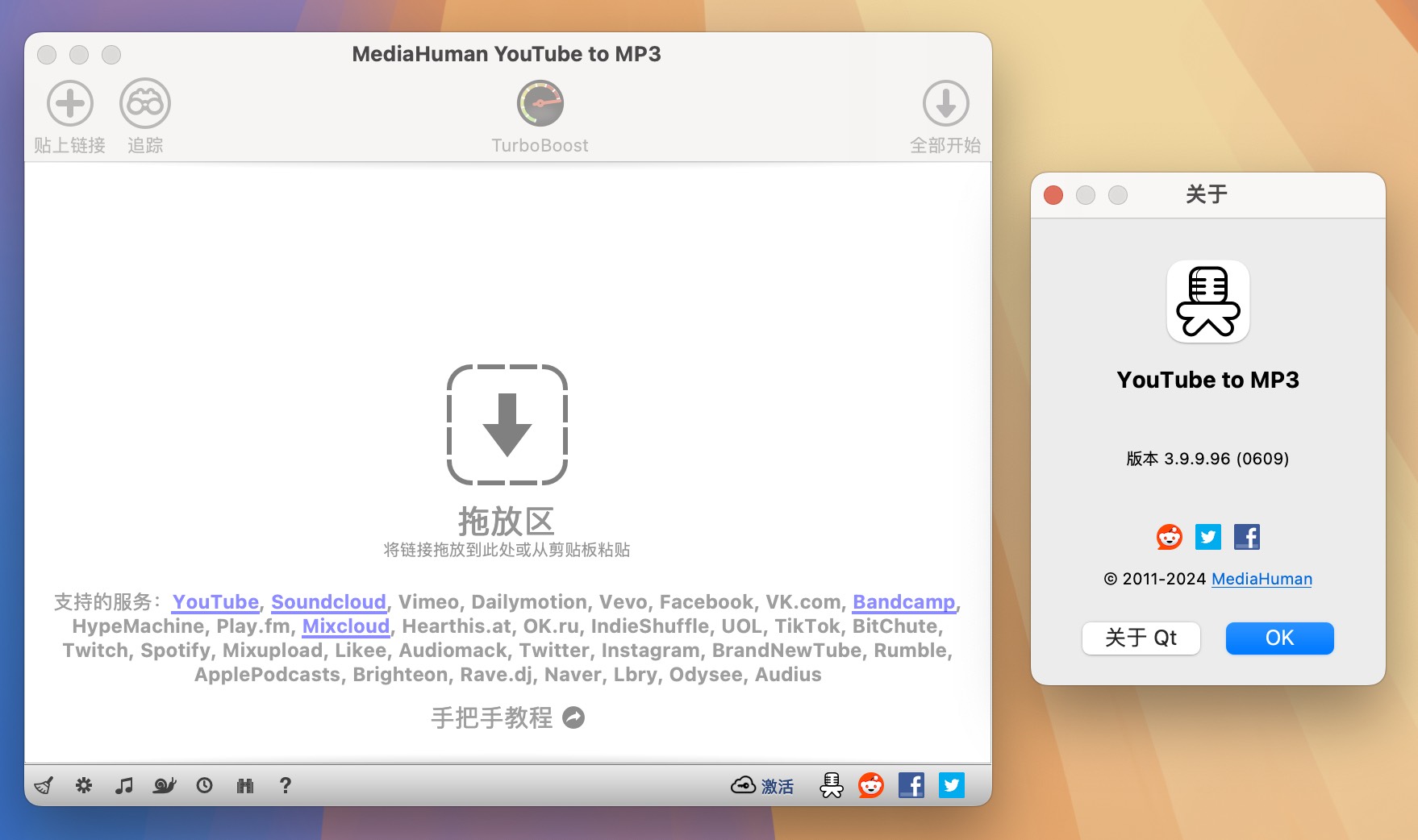The image size is (1418, 840).
Task: Click the bottom bar binoculars icon
Action: coord(245,785)
